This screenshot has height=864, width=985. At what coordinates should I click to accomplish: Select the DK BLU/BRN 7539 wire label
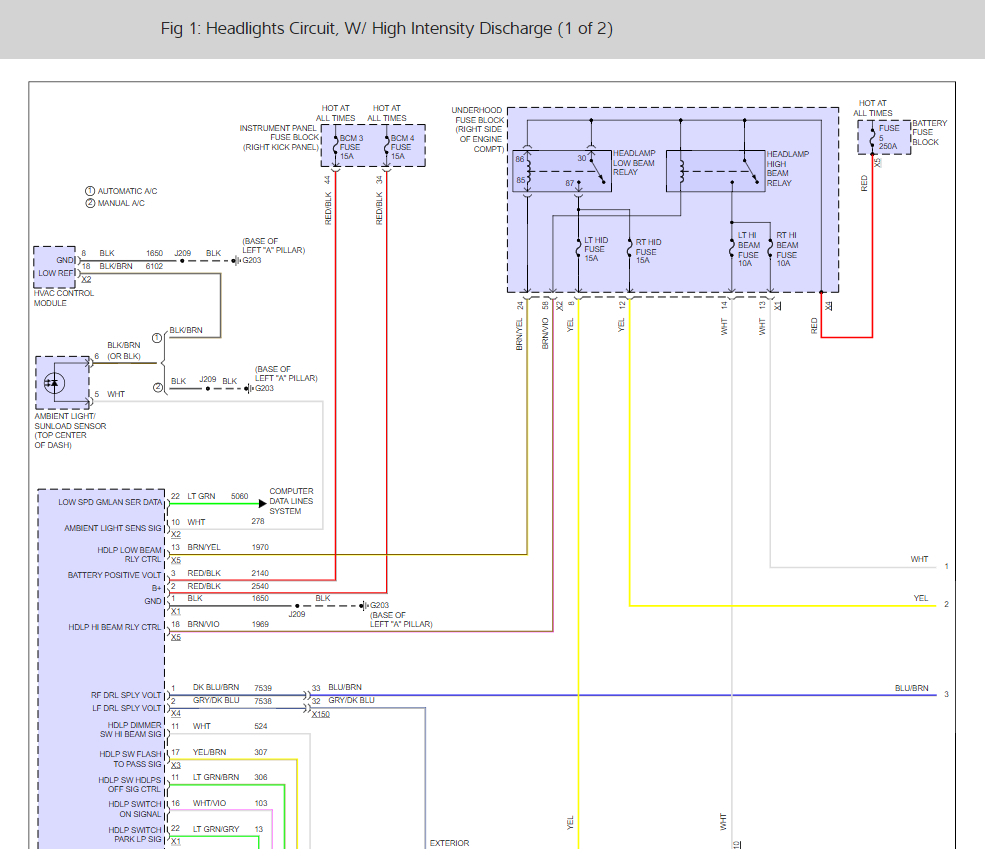point(232,687)
